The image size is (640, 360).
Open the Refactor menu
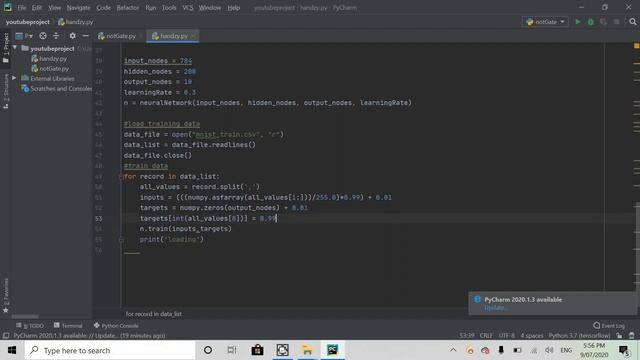point(128,8)
